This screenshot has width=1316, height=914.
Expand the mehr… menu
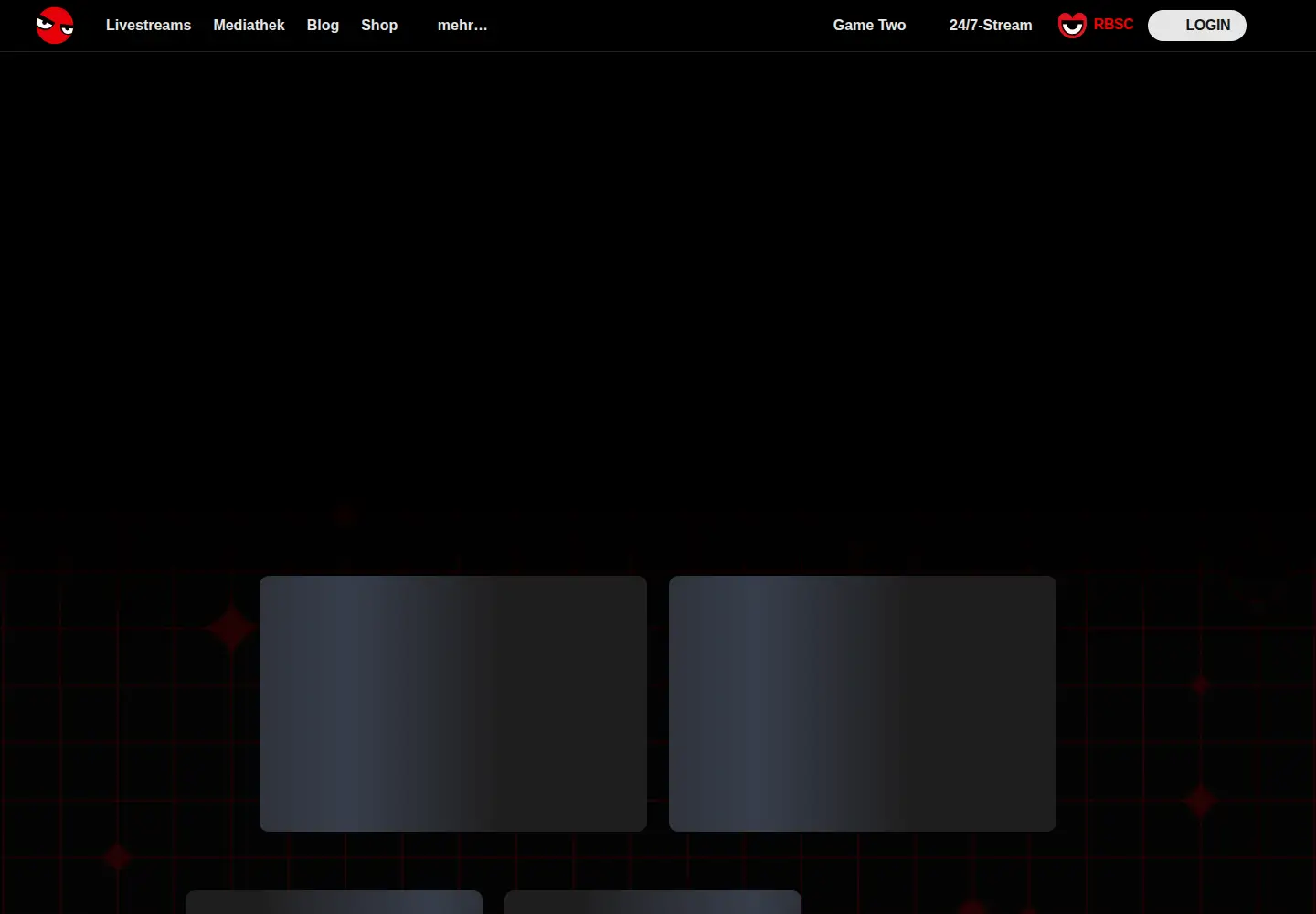tap(462, 26)
